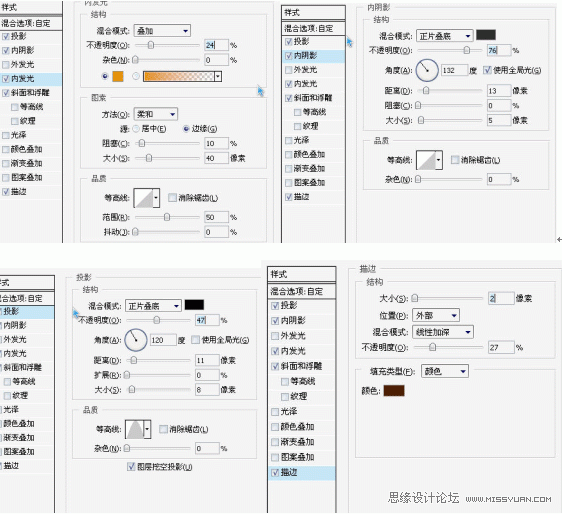Toggle 内发光 checkbox in the Stroke dialog's style list
562x514 pixels.
click(x=275, y=351)
